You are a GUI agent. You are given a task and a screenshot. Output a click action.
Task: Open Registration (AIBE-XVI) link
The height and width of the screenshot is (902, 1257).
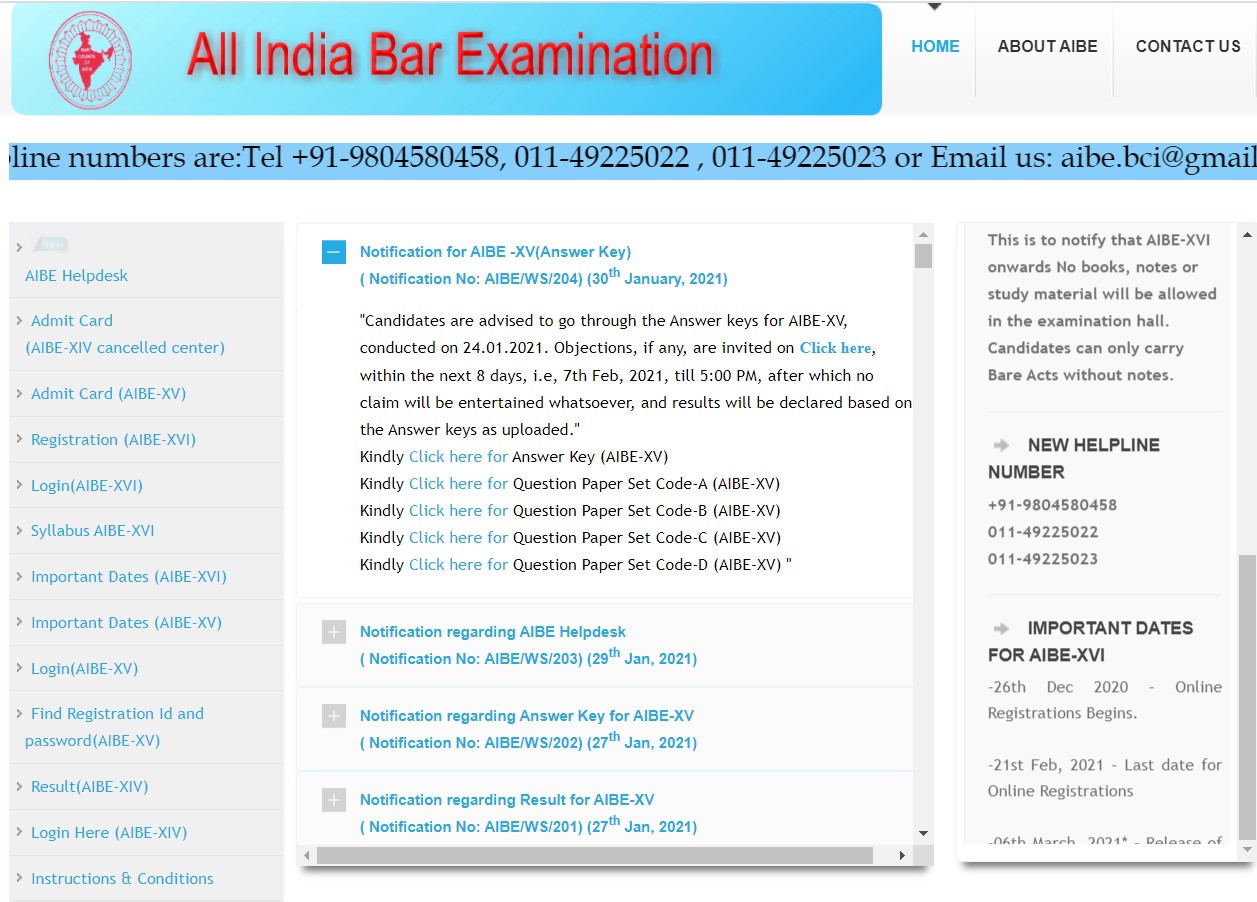tap(113, 440)
